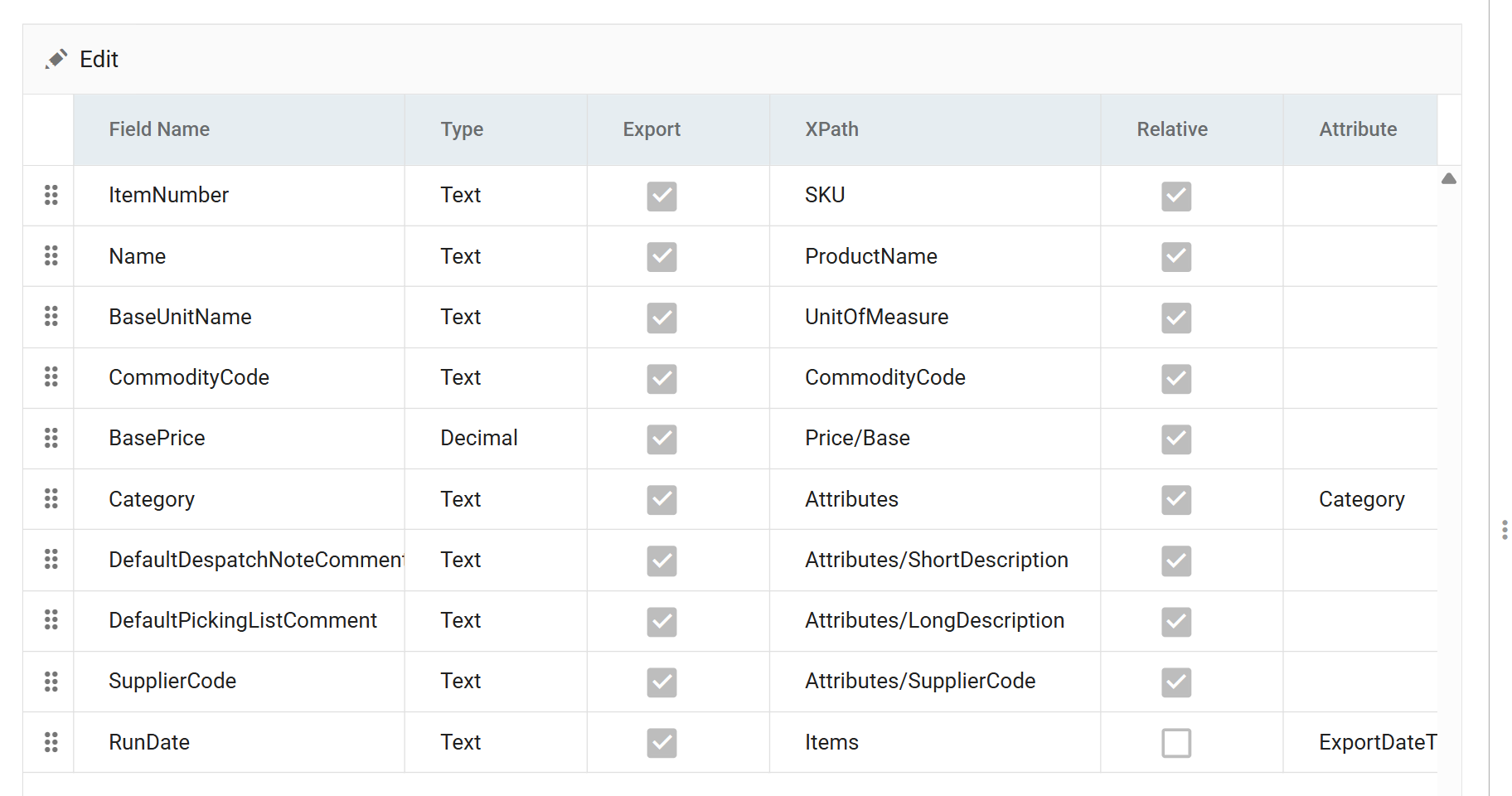Click the BasePrice row drag handle
This screenshot has width=1512, height=796.
pos(51,438)
